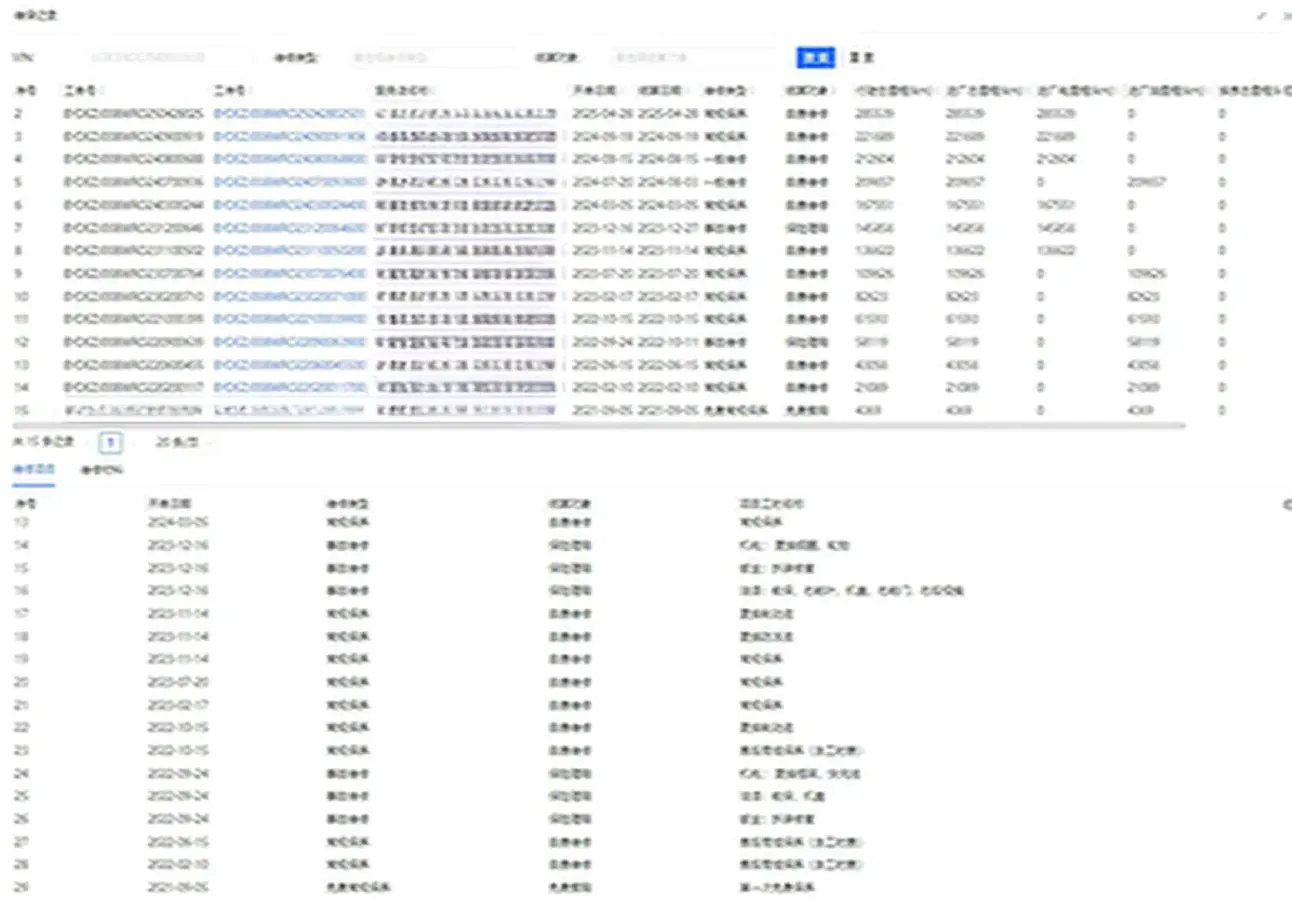The height and width of the screenshot is (900, 1292).
Task: Open the third filter dropdown before search button
Action: point(690,58)
